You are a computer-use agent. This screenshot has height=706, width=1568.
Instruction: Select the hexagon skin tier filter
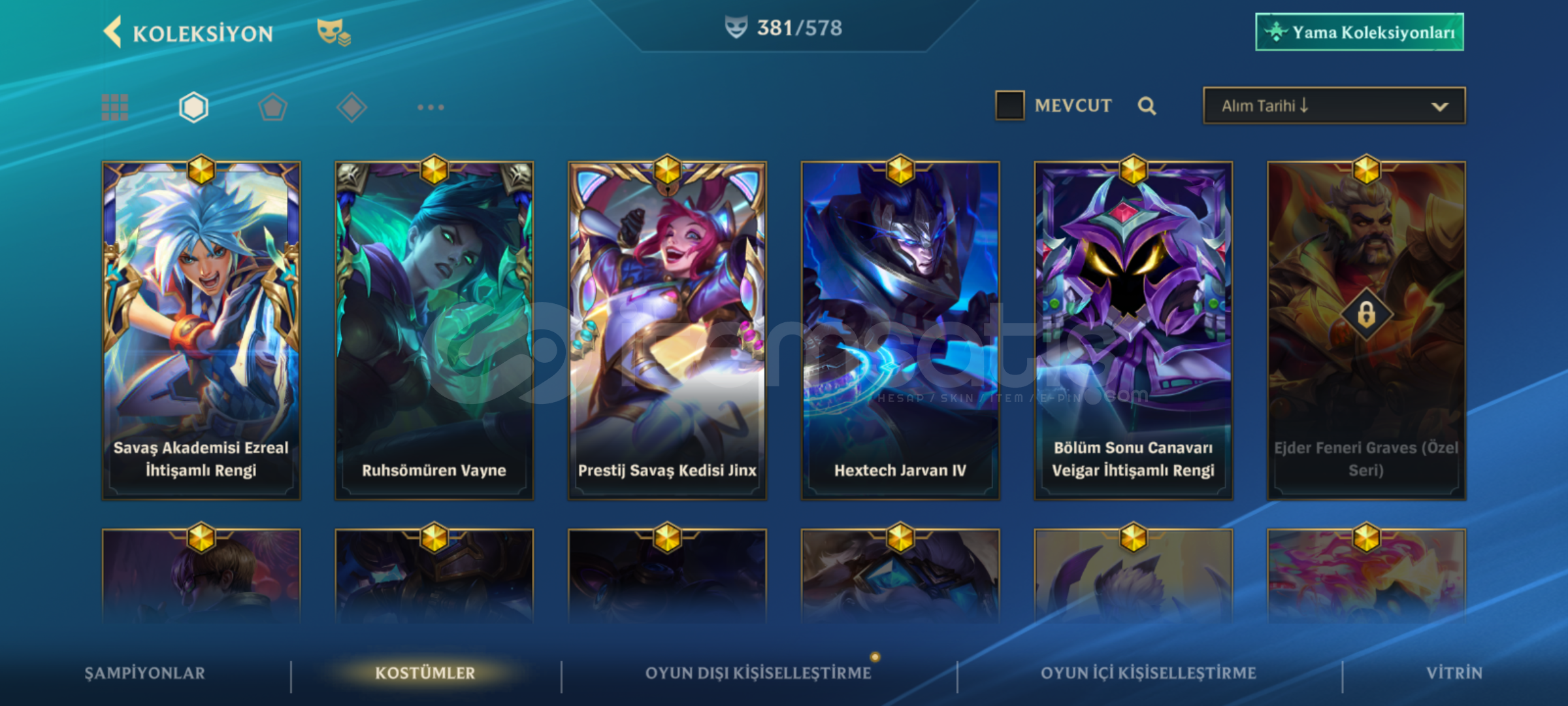(193, 107)
